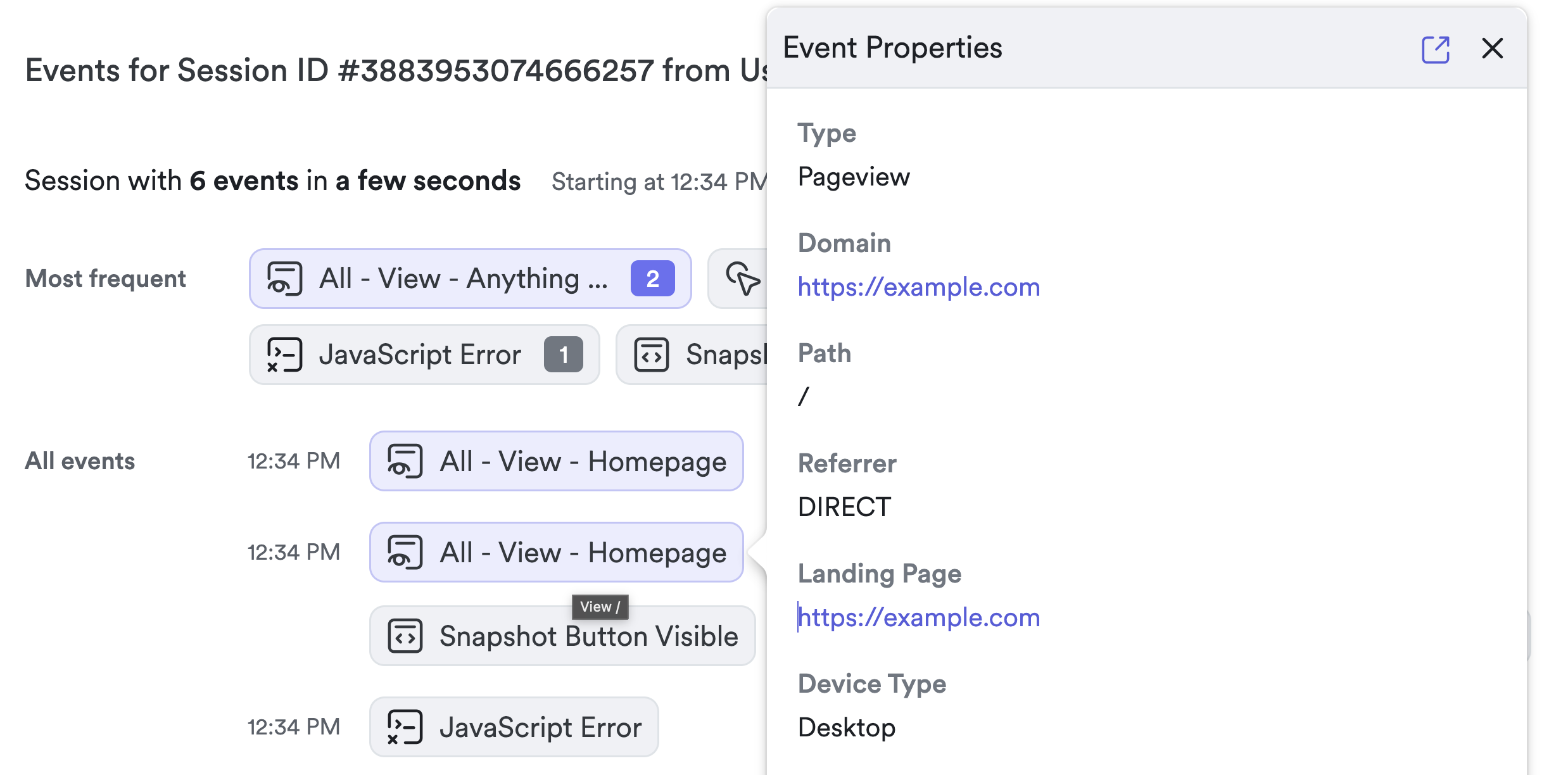The image size is (1568, 775).
Task: Click the "Starting at 12:34 PM" session text
Action: [x=659, y=182]
